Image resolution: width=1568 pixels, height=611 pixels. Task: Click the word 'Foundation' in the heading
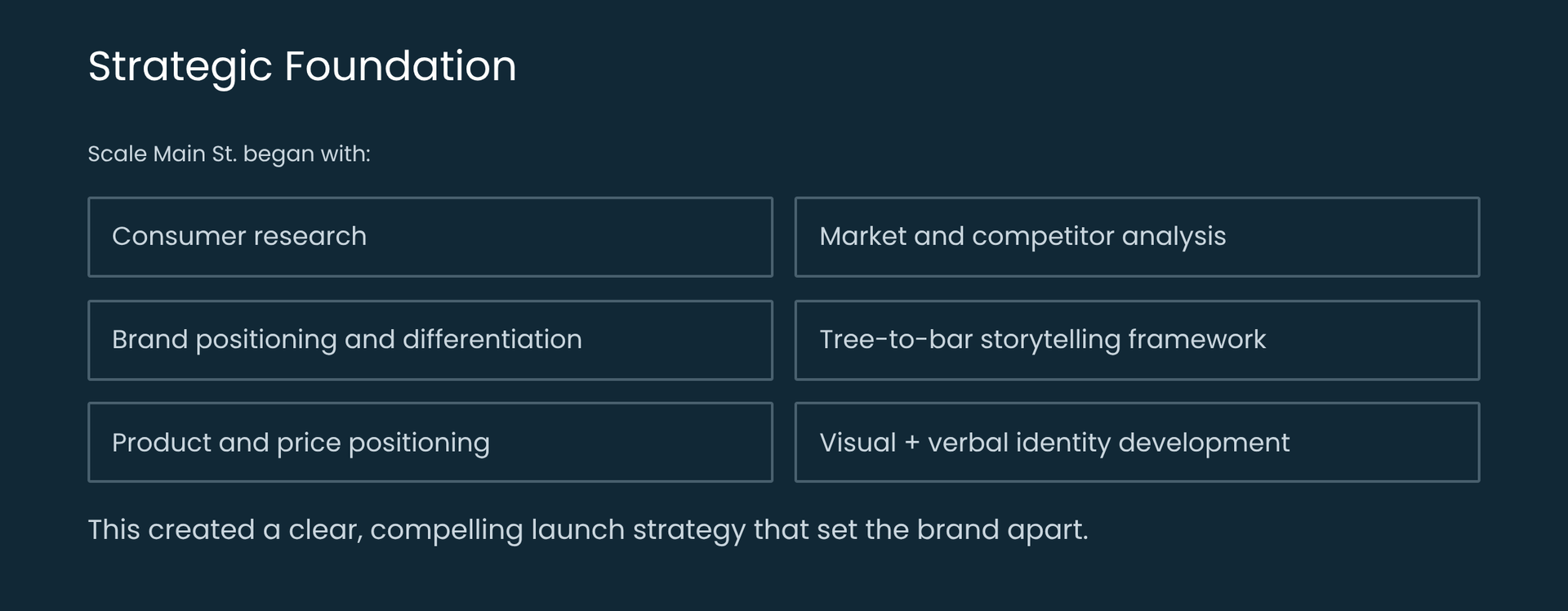400,66
